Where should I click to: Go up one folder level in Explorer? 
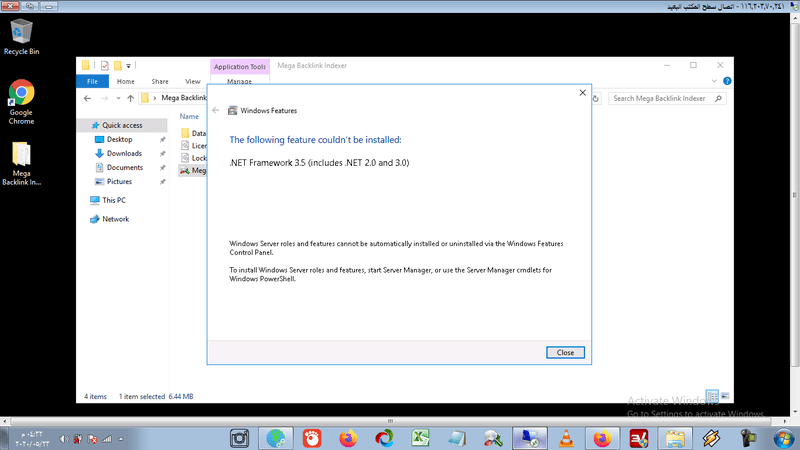pyautogui.click(x=131, y=98)
